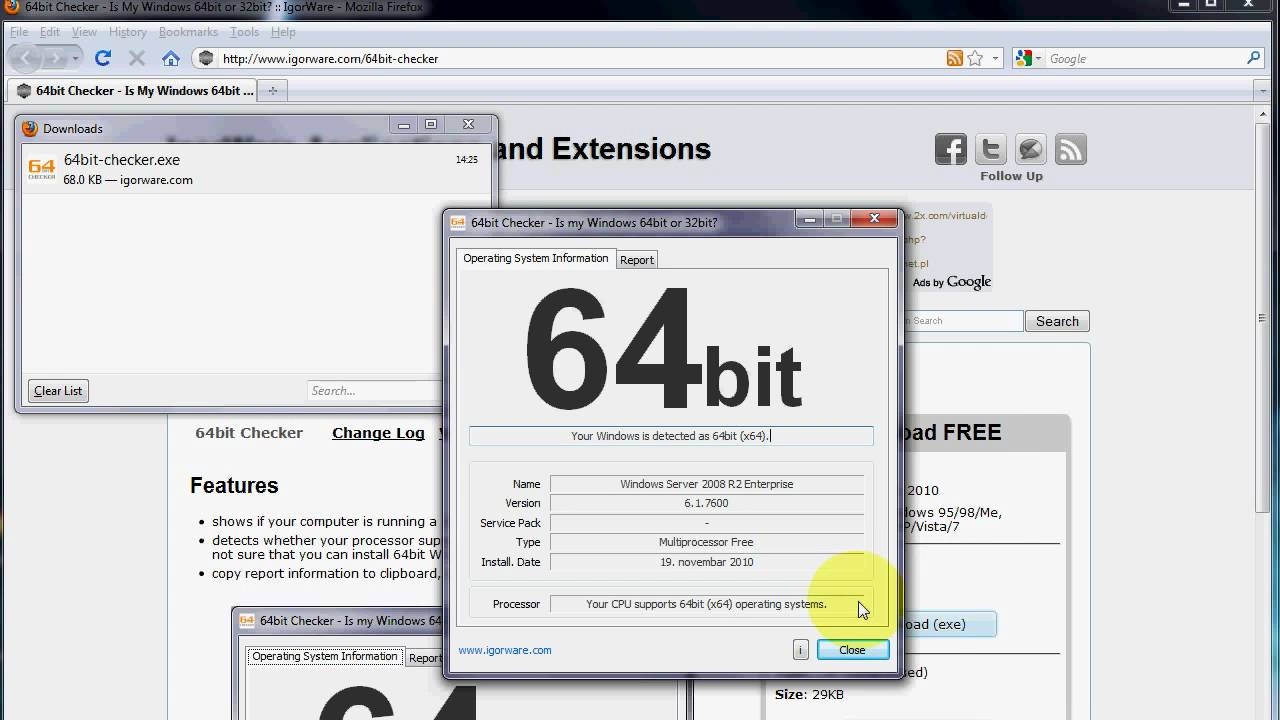Image resolution: width=1280 pixels, height=720 pixels.
Task: Open IgorWare Facebook page icon
Action: click(951, 149)
